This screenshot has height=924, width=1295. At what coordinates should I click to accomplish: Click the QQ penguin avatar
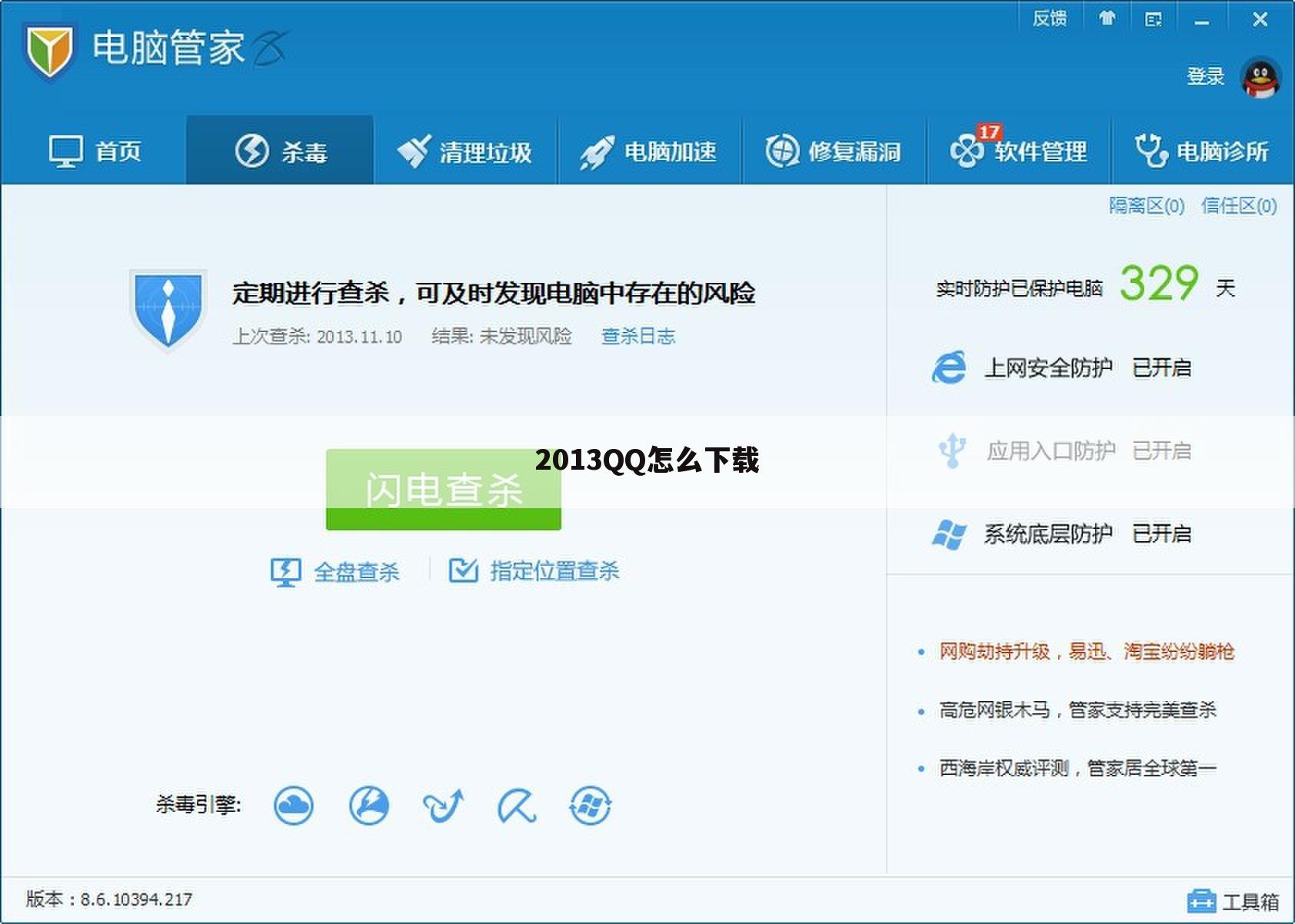point(1260,77)
